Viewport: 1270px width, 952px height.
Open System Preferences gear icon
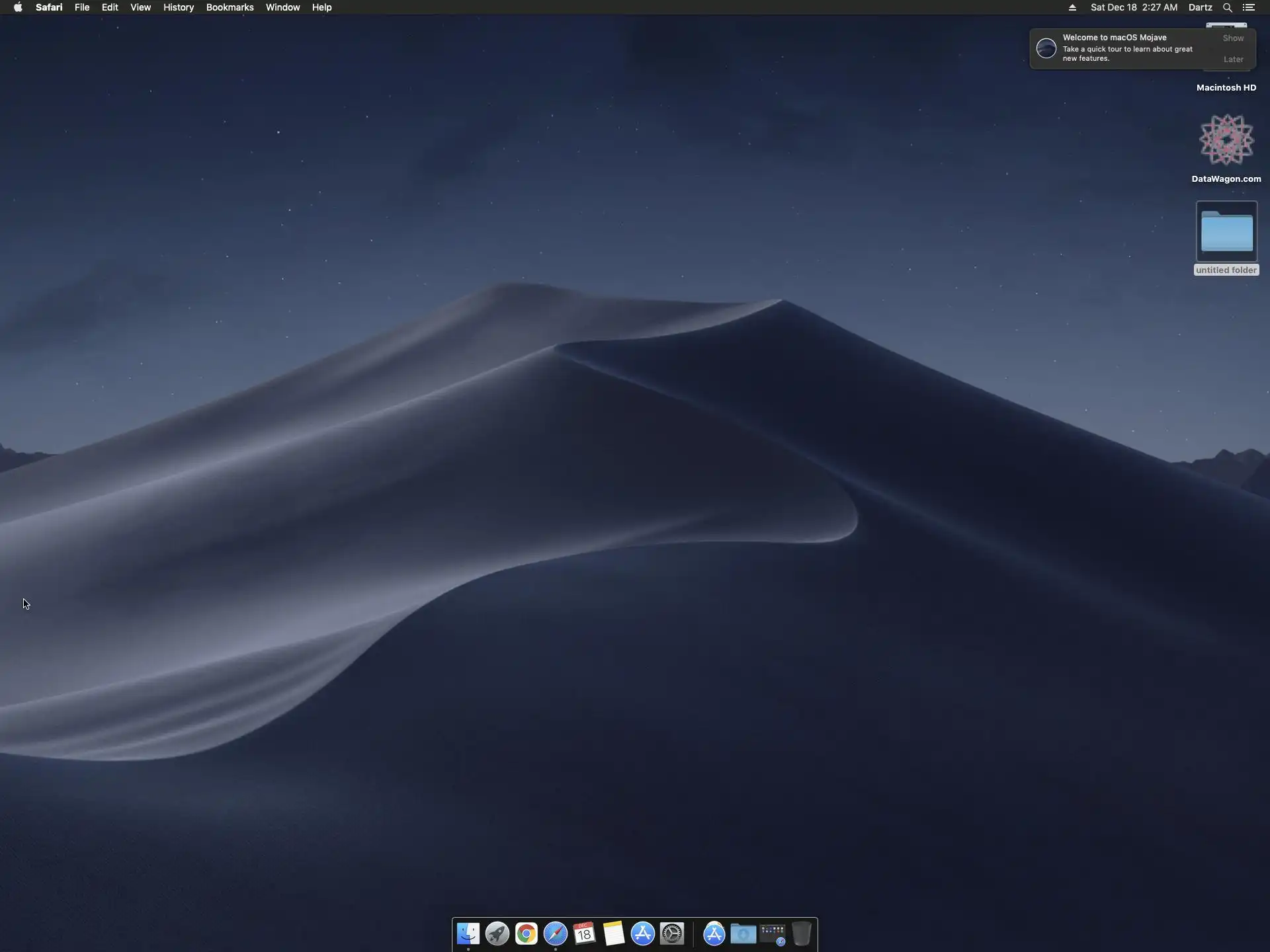tap(672, 933)
